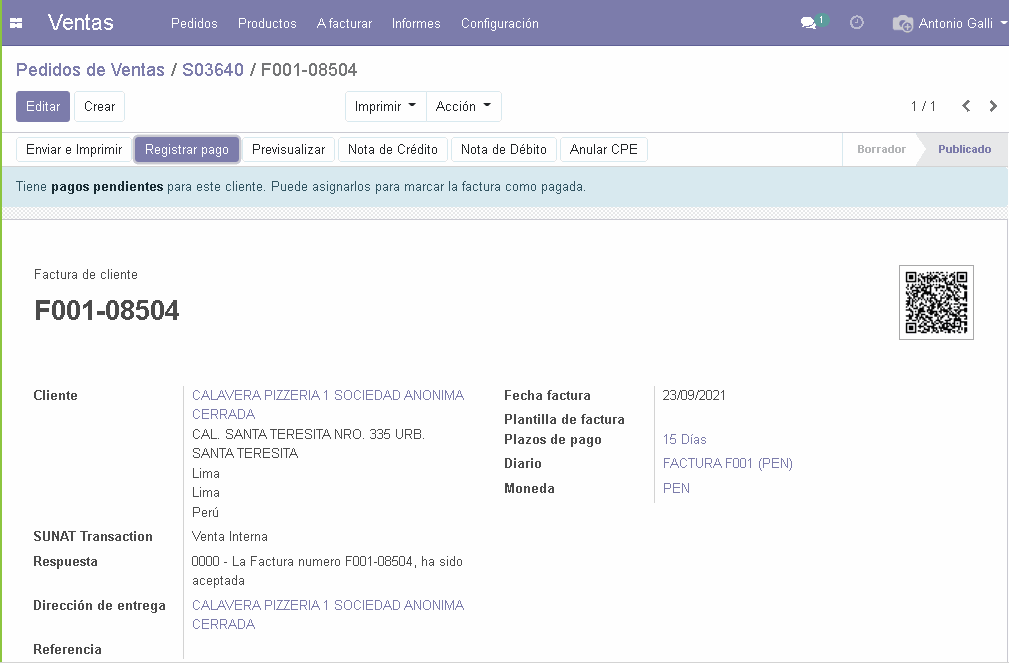This screenshot has height=663, width=1009.
Task: Go to the next record arrow
Action: [x=993, y=106]
